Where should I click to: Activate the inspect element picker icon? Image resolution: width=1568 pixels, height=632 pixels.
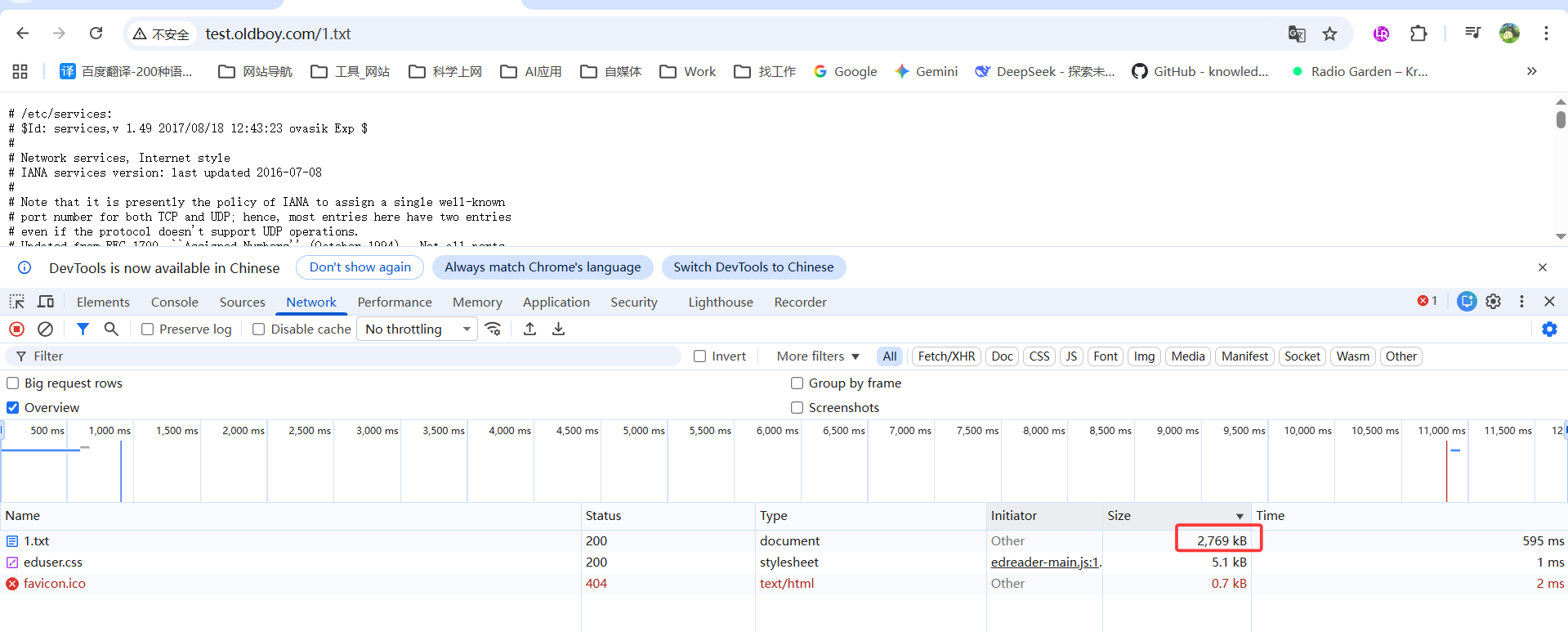click(x=17, y=302)
